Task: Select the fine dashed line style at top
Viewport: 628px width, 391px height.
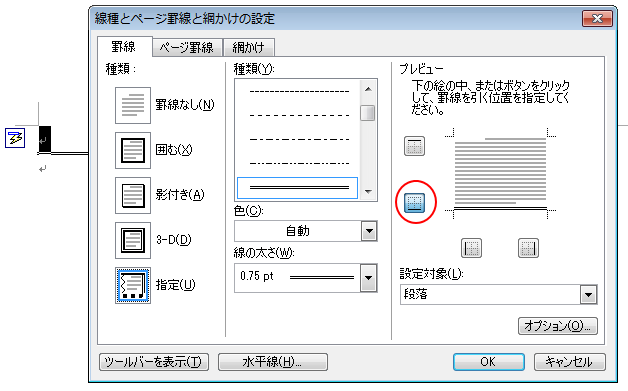Action: point(299,91)
